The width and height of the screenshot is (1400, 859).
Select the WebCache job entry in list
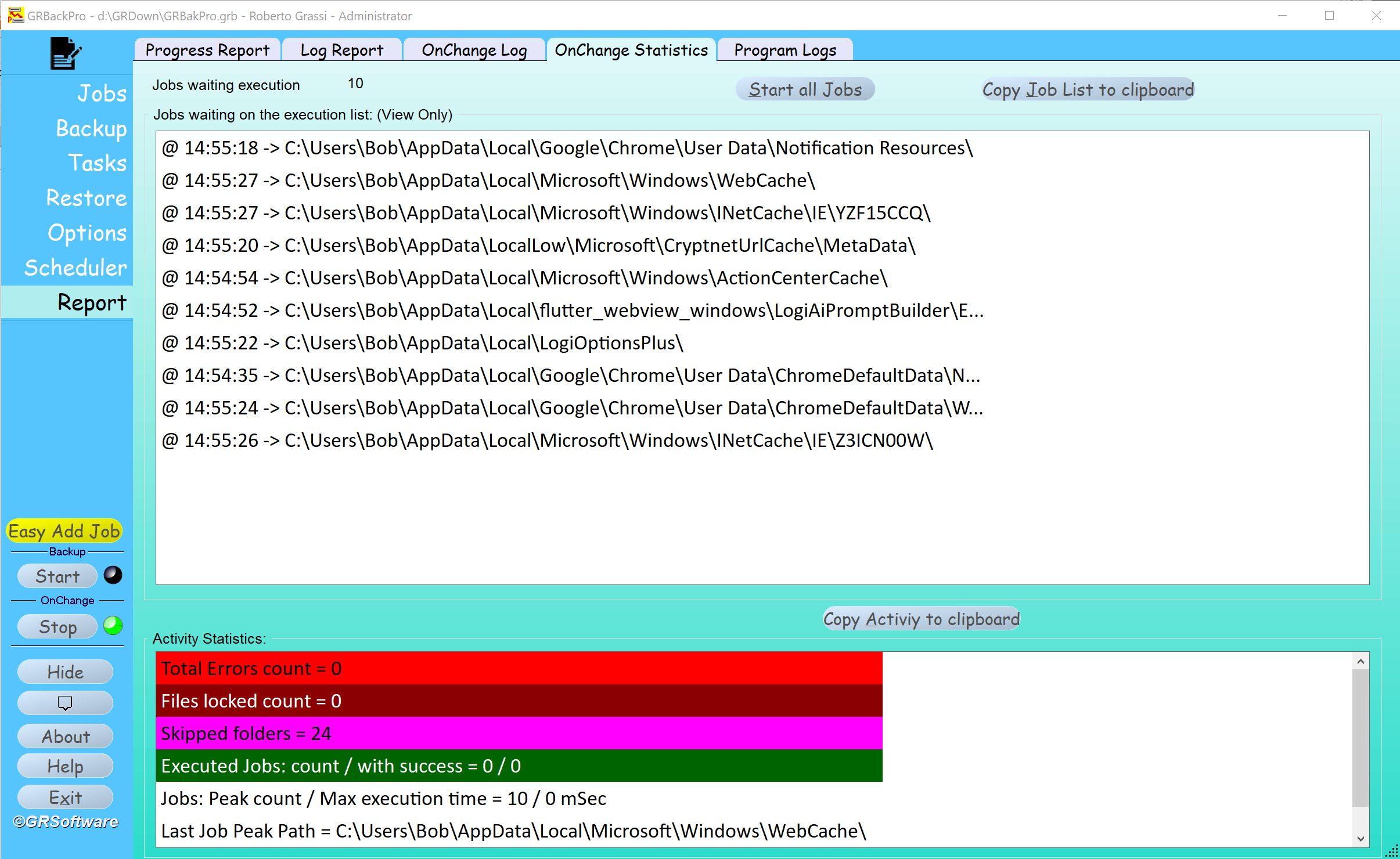tap(488, 181)
